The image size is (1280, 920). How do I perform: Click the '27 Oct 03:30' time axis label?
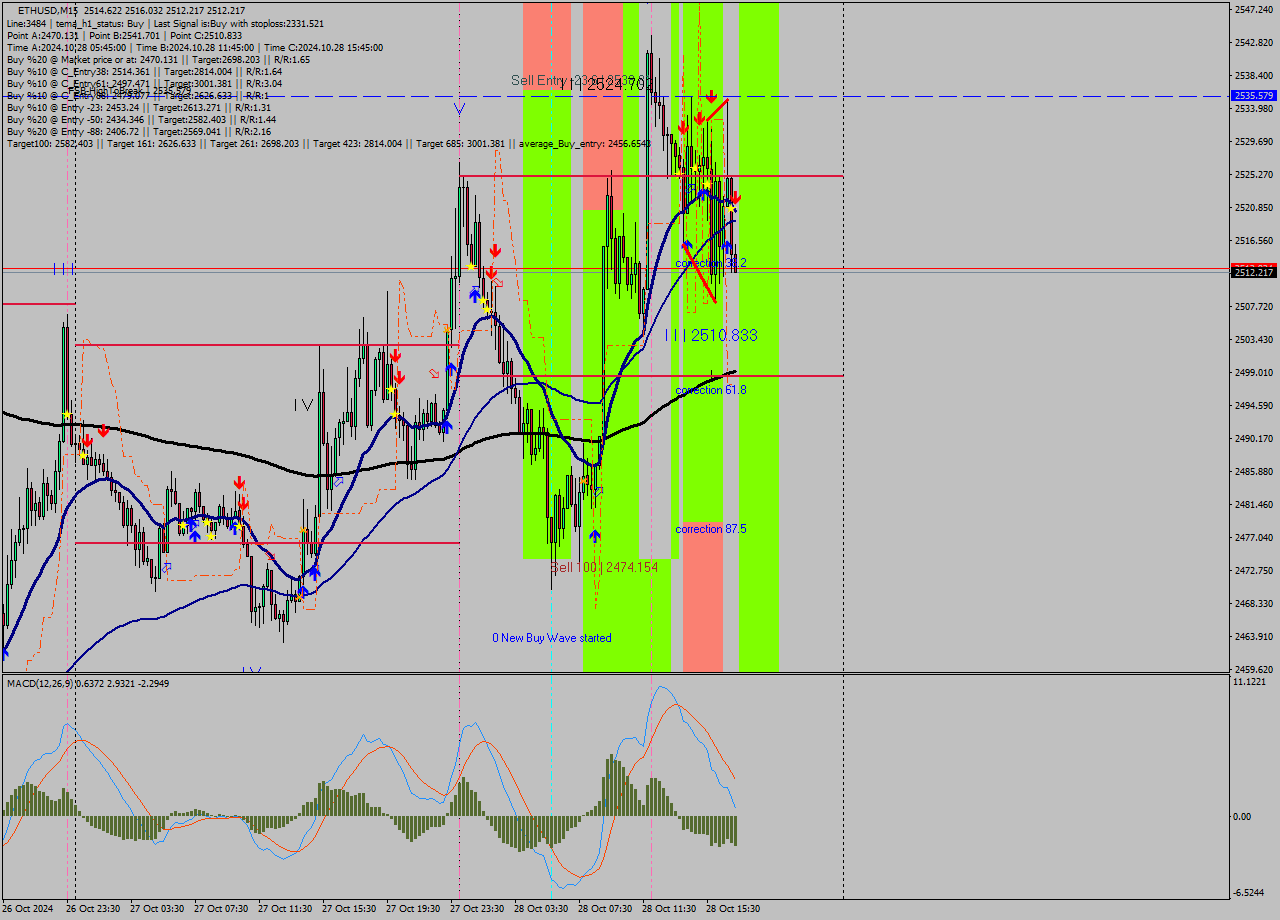pos(157,909)
